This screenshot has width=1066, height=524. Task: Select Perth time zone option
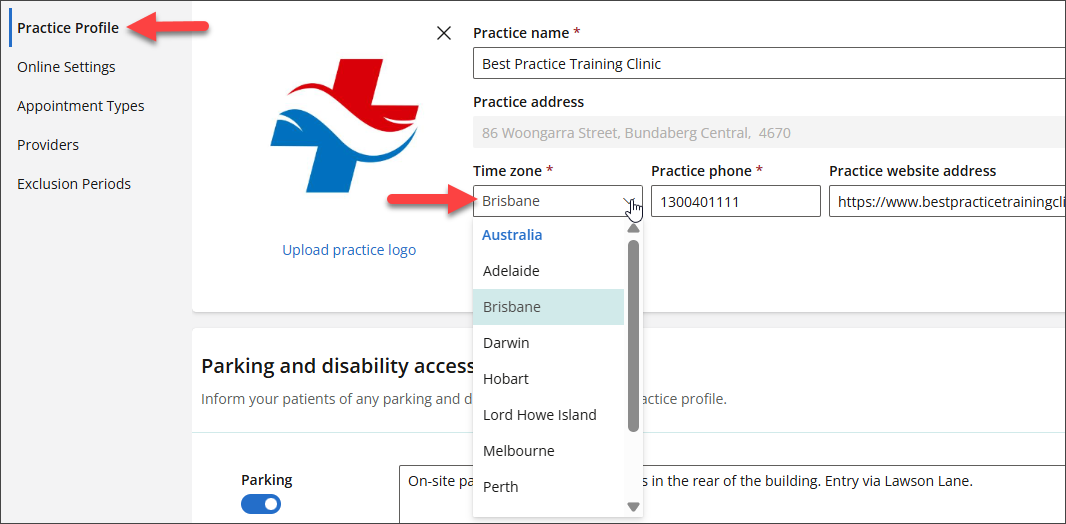500,487
